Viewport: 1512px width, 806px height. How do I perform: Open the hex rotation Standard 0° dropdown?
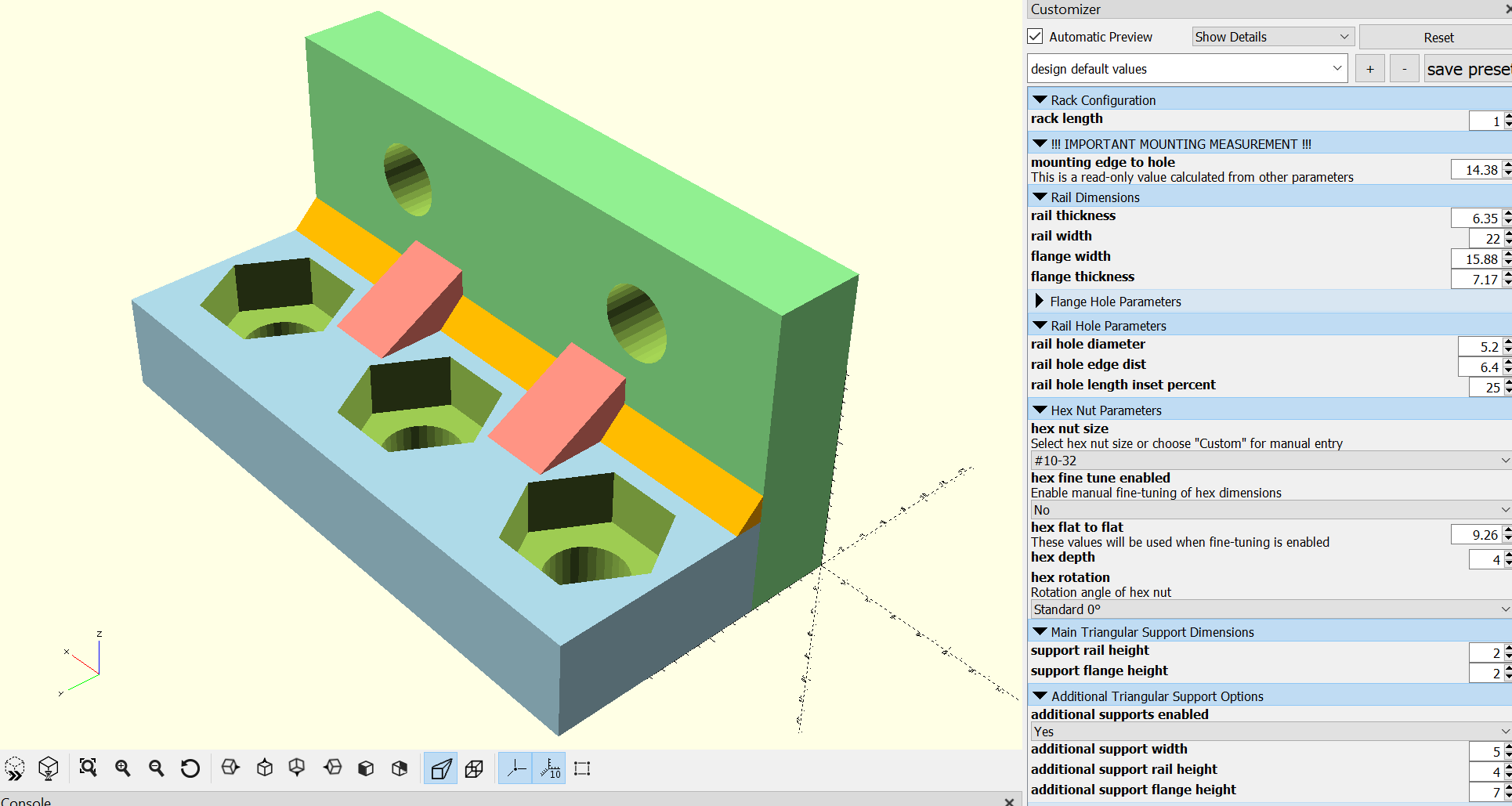pos(1270,609)
